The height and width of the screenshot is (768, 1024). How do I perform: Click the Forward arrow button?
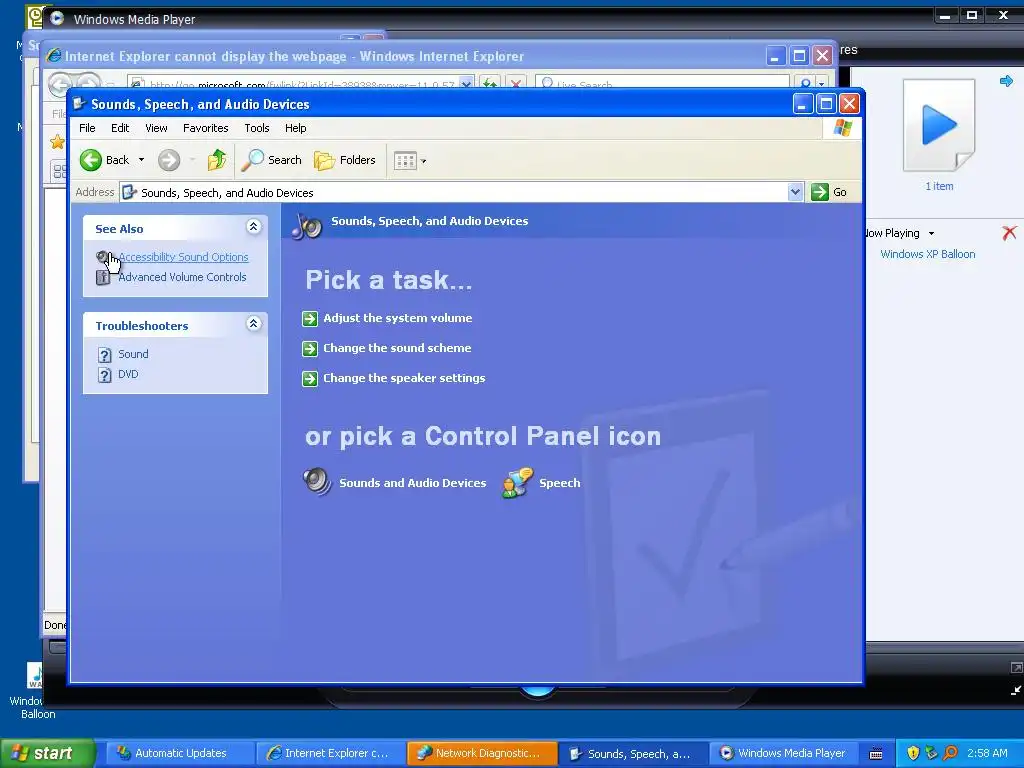tap(169, 160)
